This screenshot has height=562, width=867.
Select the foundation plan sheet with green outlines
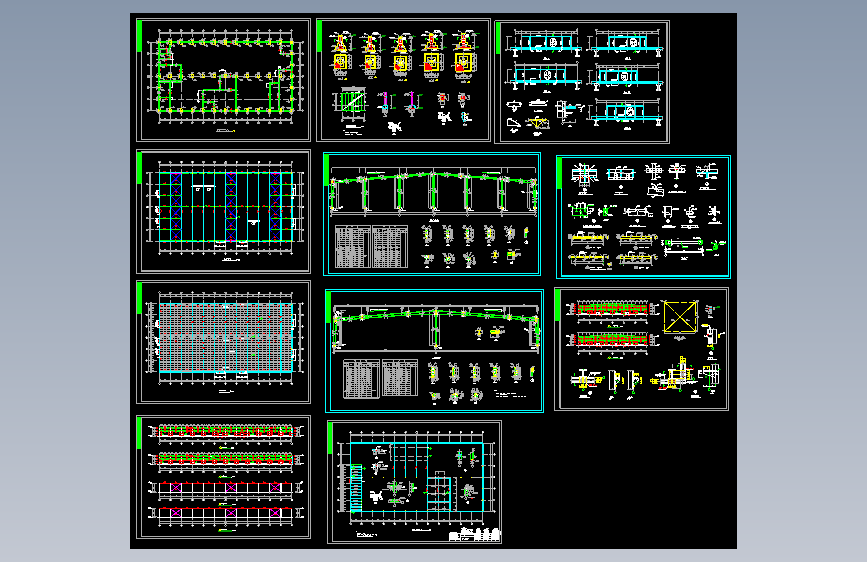(x=223, y=80)
